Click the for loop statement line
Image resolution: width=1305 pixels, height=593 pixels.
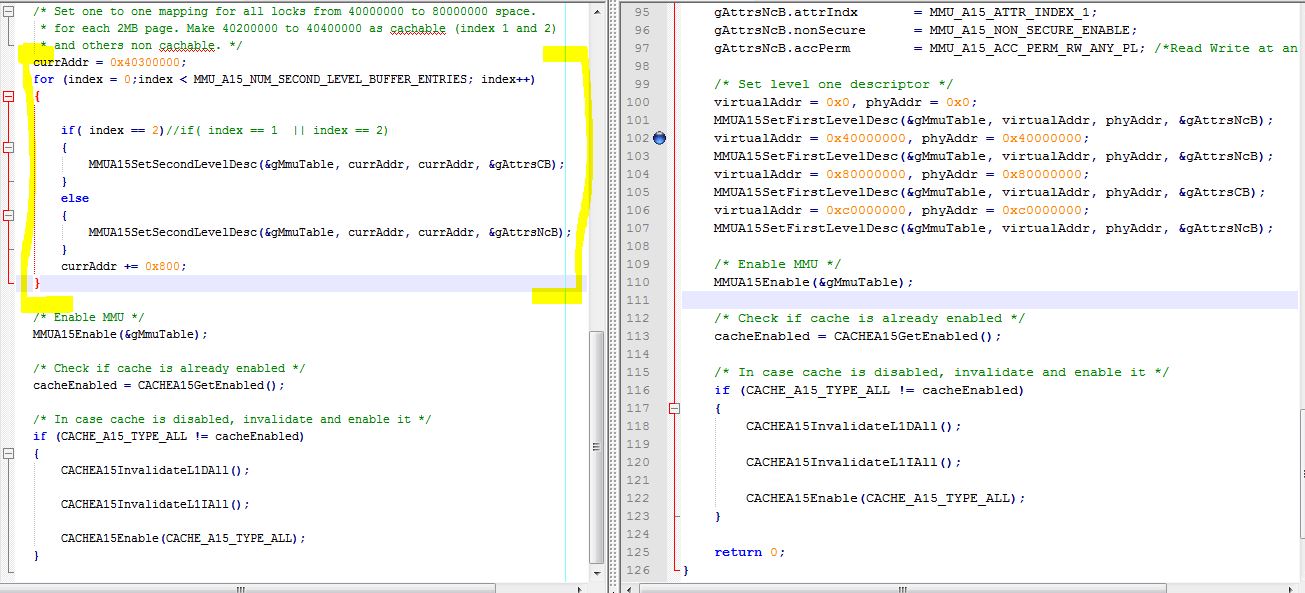(x=283, y=79)
